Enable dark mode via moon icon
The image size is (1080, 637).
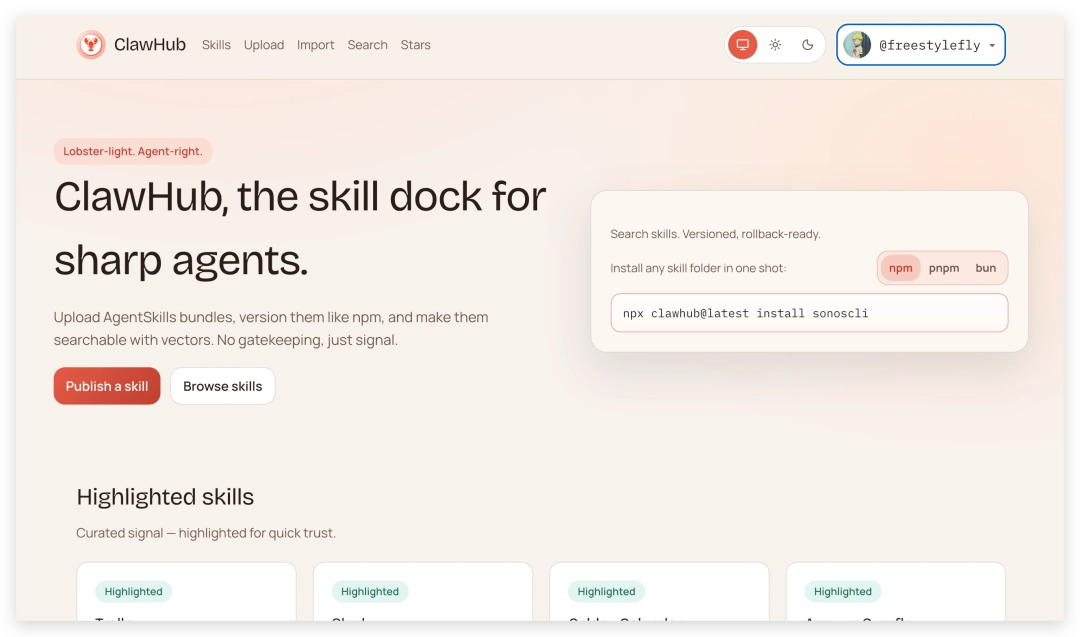click(806, 44)
